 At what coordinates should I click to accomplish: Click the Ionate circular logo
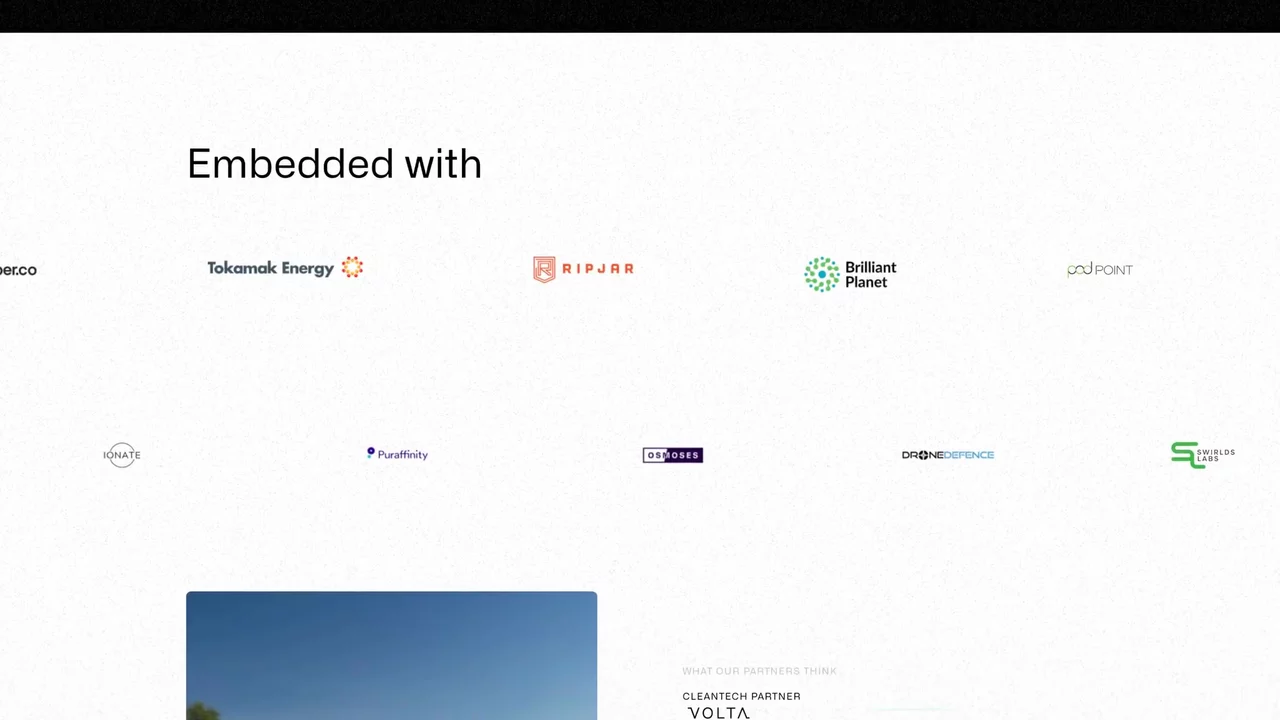click(122, 455)
